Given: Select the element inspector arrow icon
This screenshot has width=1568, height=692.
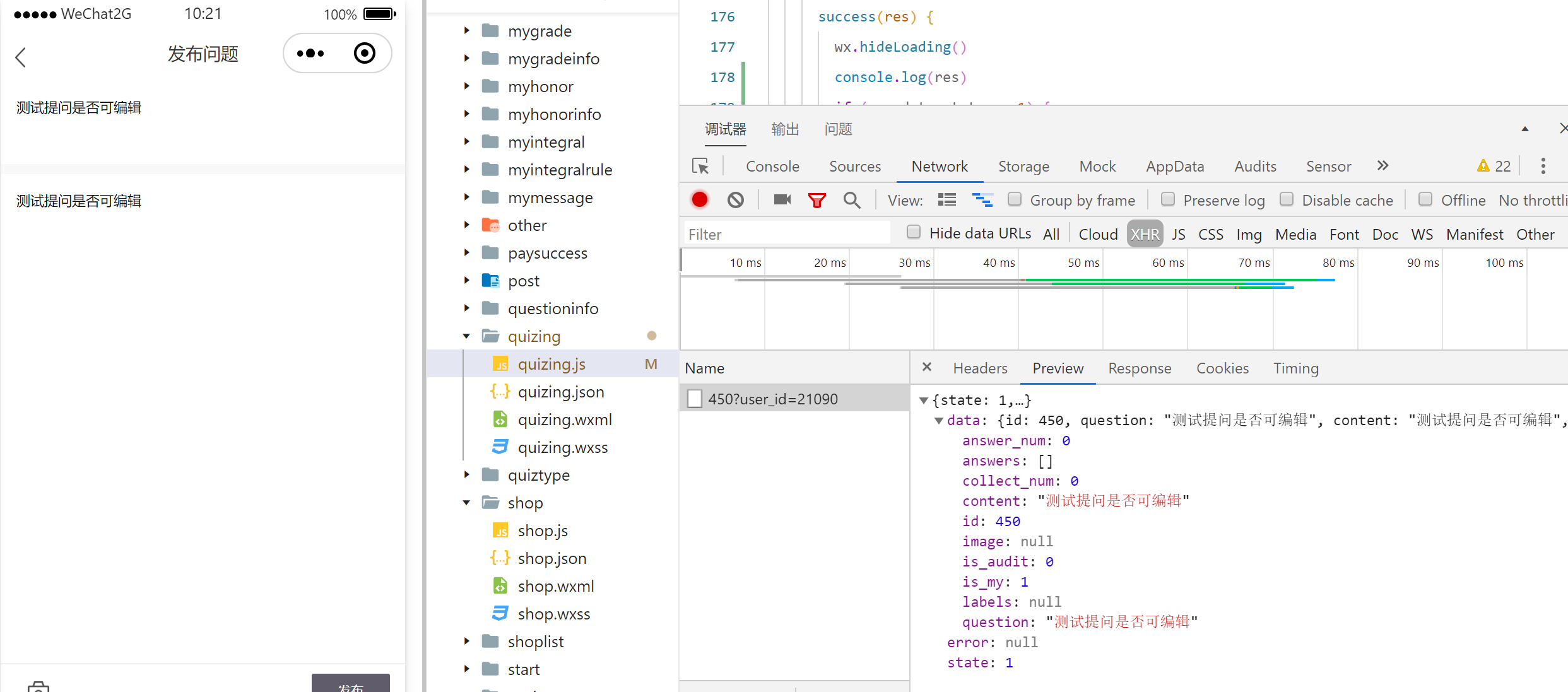Looking at the screenshot, I should tap(700, 166).
